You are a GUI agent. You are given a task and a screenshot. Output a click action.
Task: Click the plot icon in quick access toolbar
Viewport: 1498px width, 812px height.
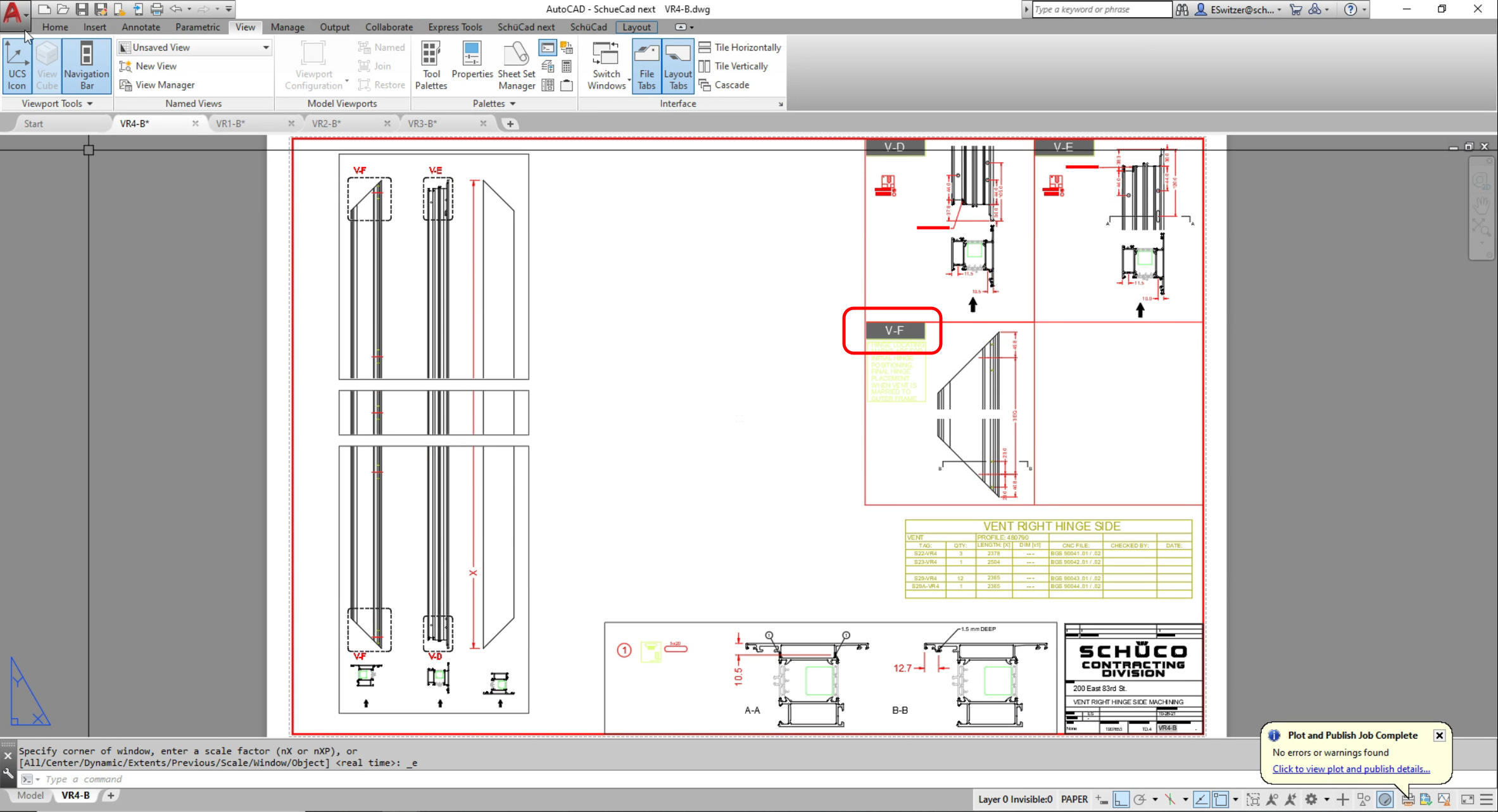tap(156, 9)
